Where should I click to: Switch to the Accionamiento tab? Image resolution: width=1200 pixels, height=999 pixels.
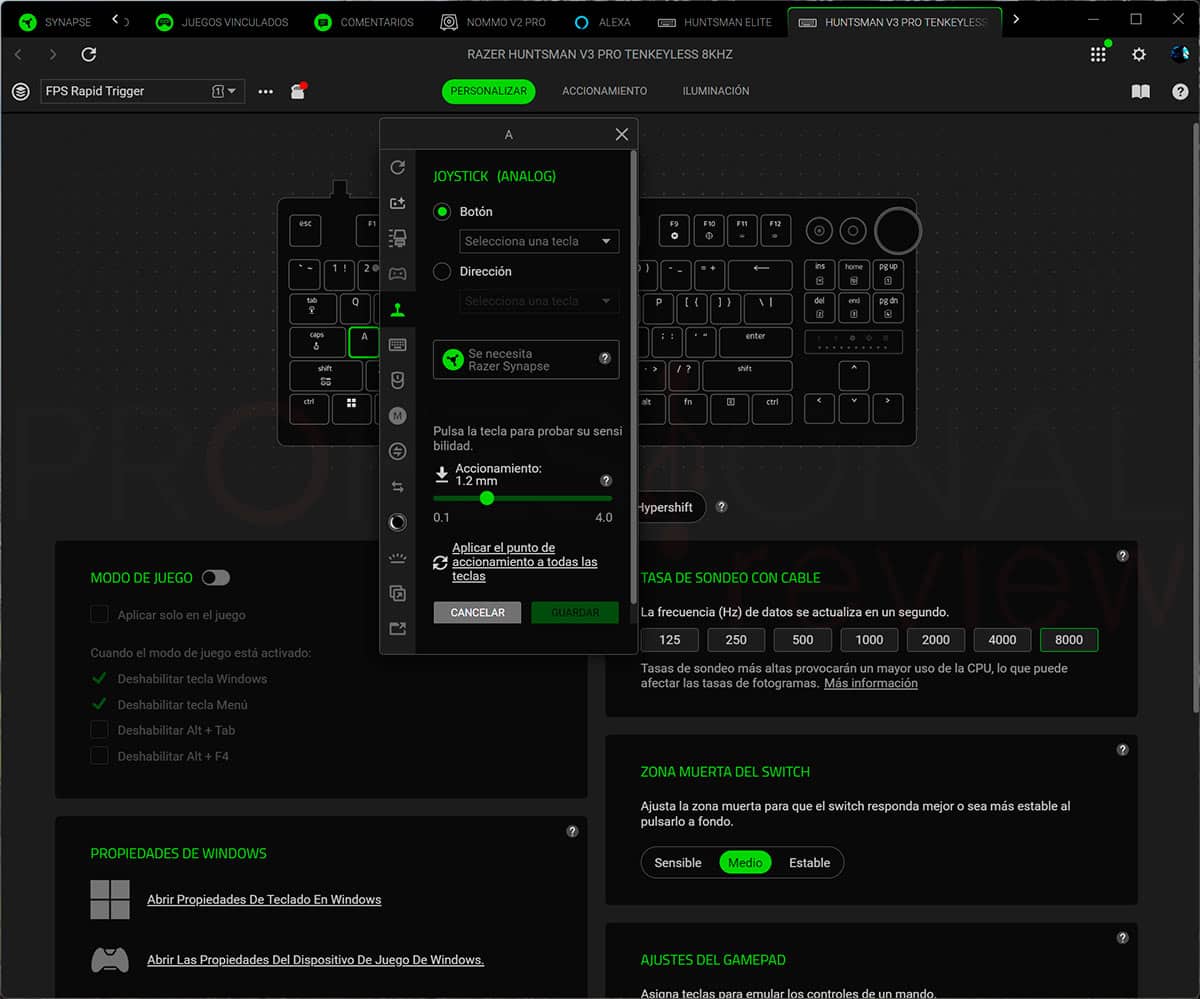(x=604, y=91)
